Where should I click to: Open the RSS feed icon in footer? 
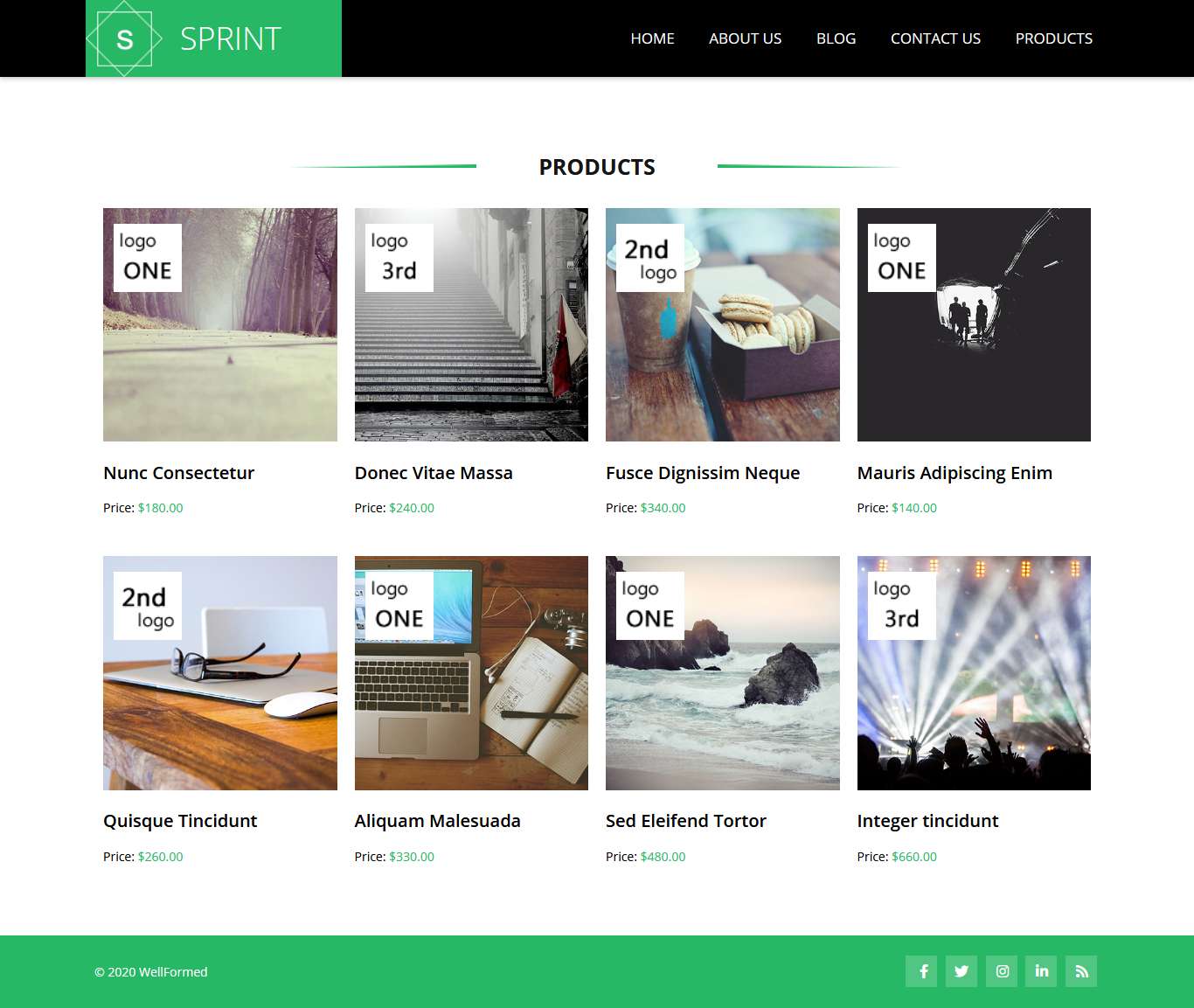point(1081,971)
